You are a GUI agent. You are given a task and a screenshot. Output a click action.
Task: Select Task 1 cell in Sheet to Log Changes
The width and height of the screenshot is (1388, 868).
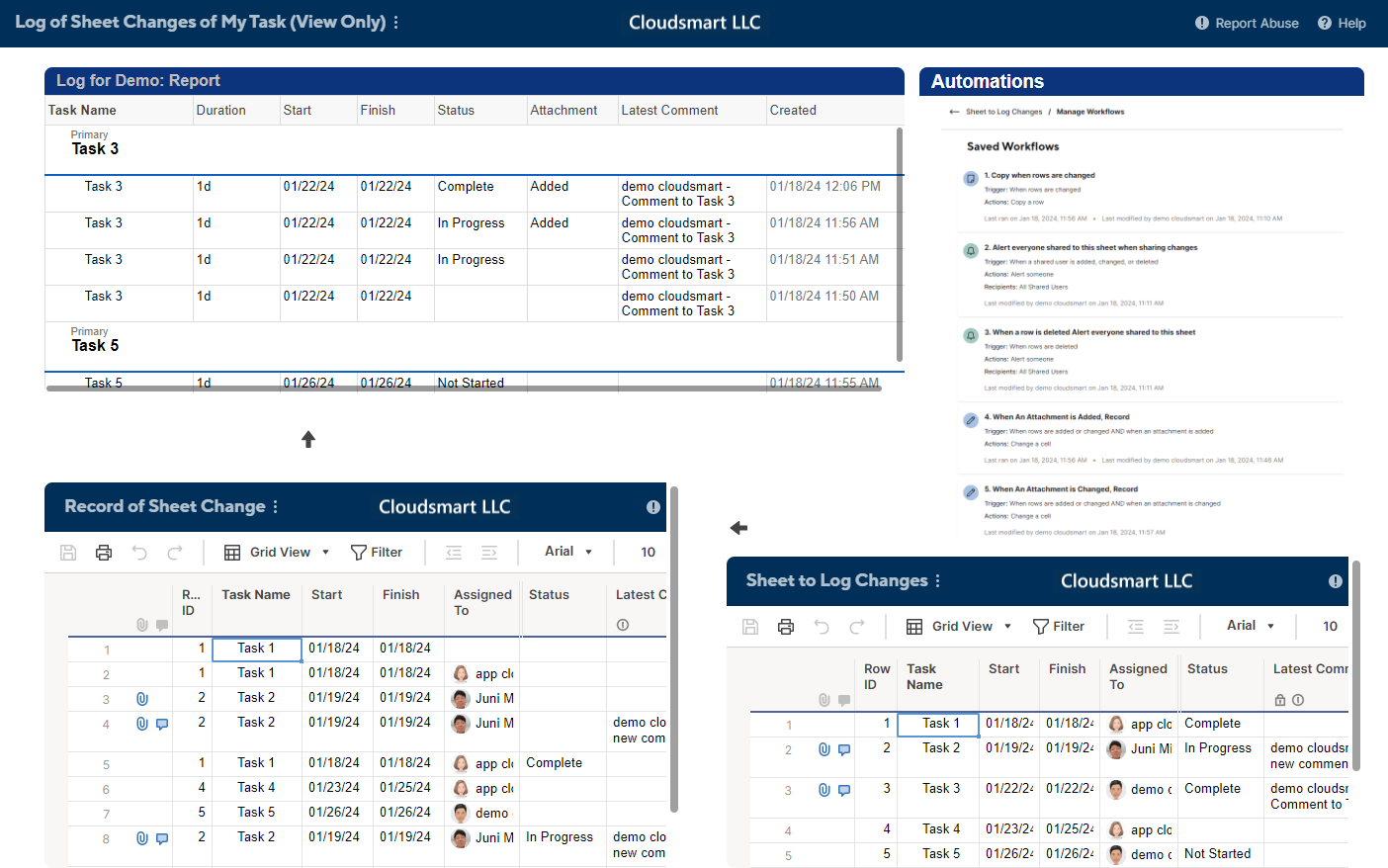pyautogui.click(x=938, y=725)
